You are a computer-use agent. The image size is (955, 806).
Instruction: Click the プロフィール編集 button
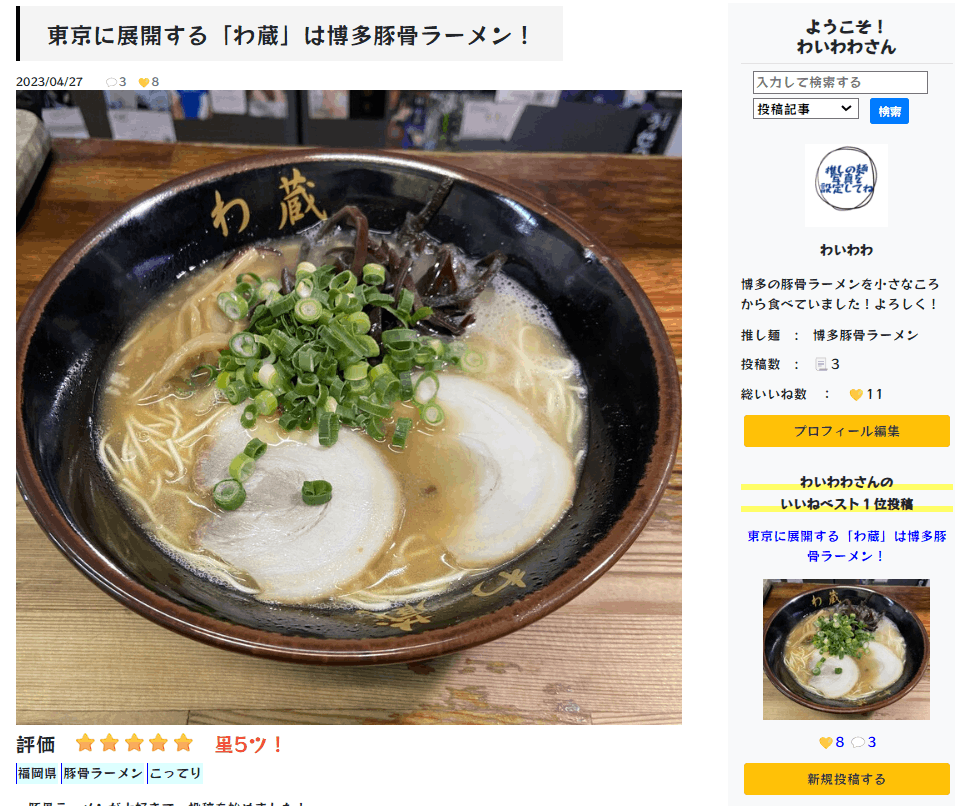click(x=846, y=431)
